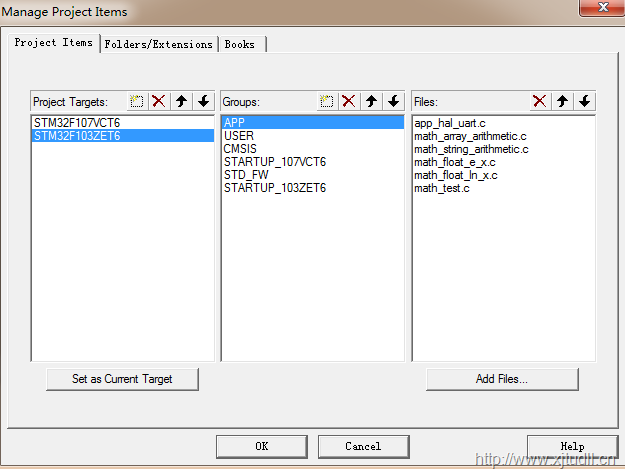Select math_test.c in Files list

[x=442, y=188]
